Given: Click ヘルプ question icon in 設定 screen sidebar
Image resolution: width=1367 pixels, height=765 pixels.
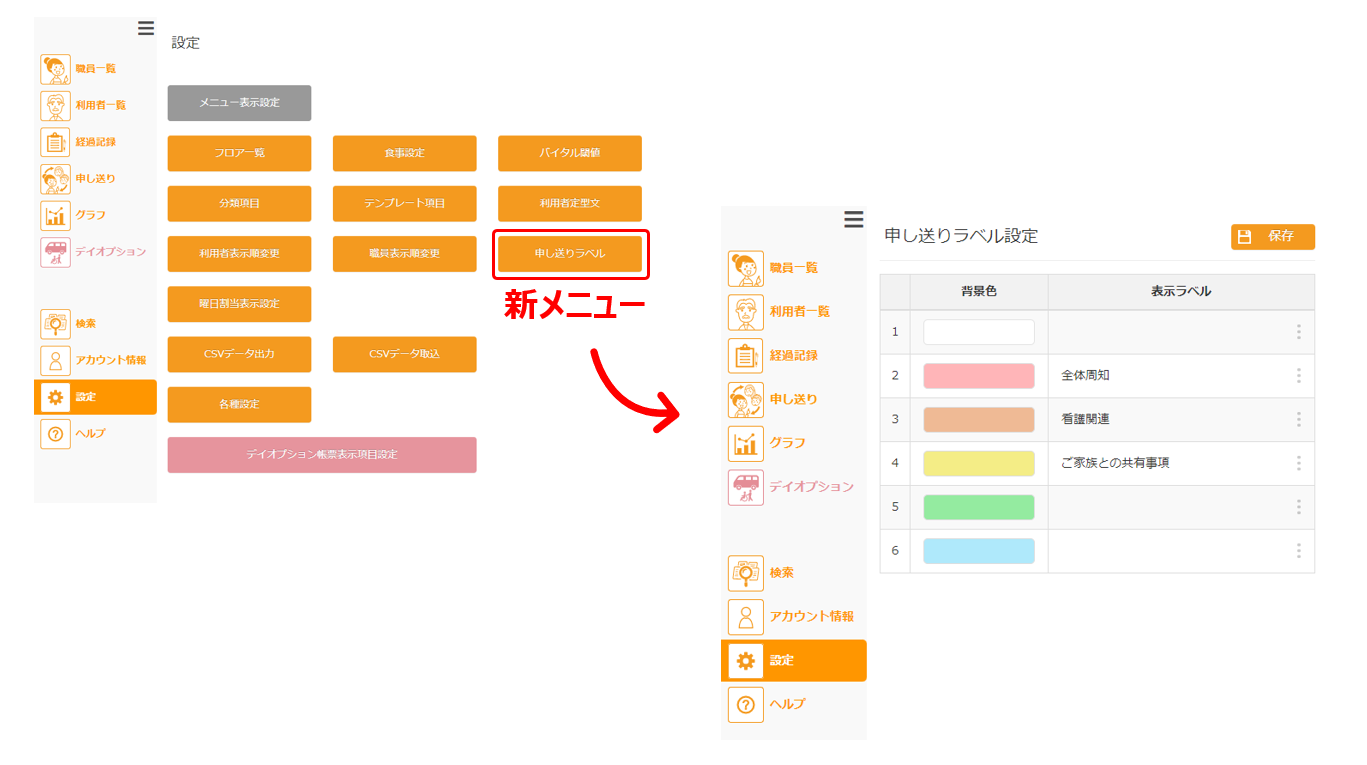Looking at the screenshot, I should click(56, 434).
